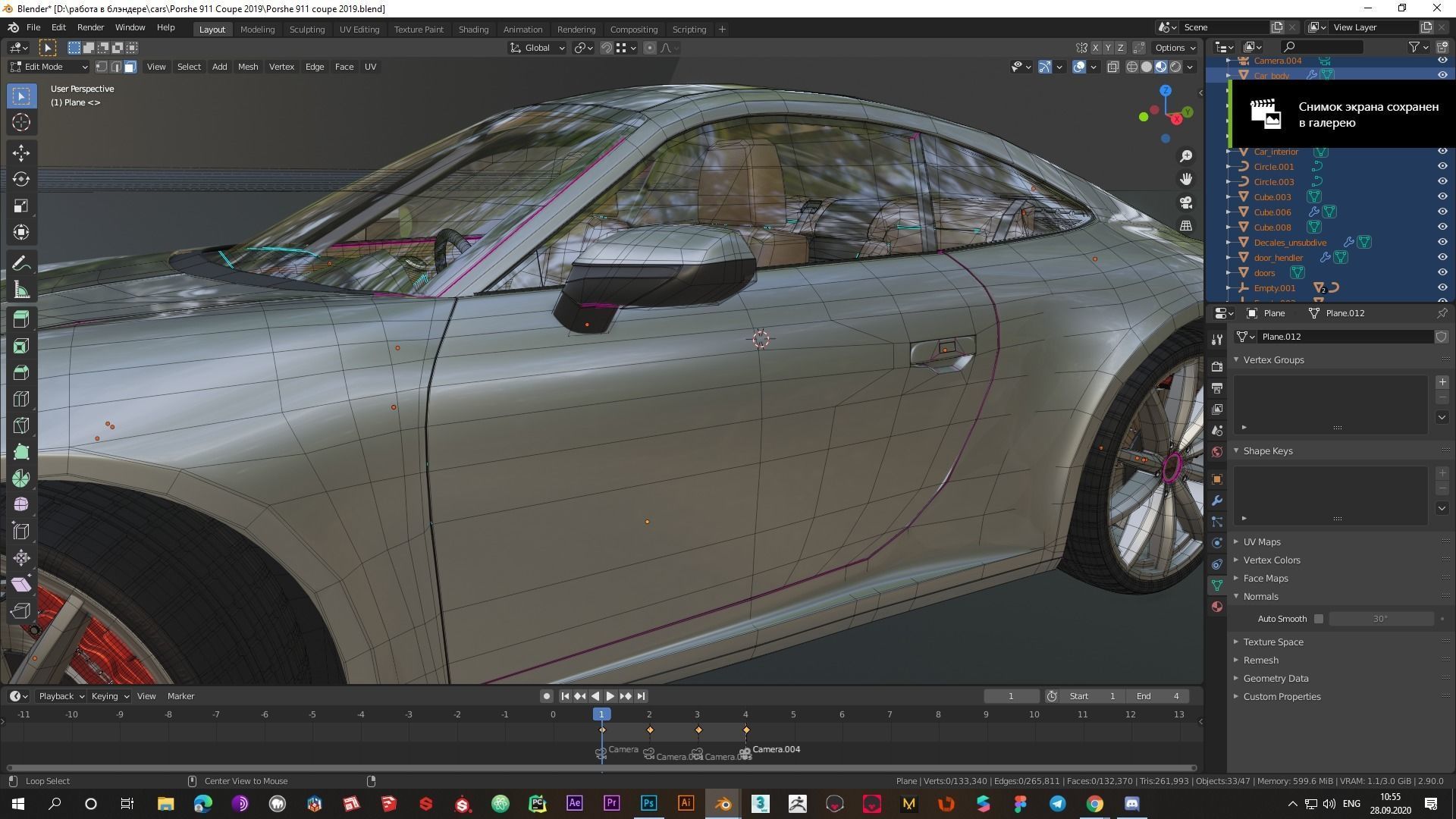Activate the Spin tool
This screenshot has width=1456, height=819.
click(21, 479)
